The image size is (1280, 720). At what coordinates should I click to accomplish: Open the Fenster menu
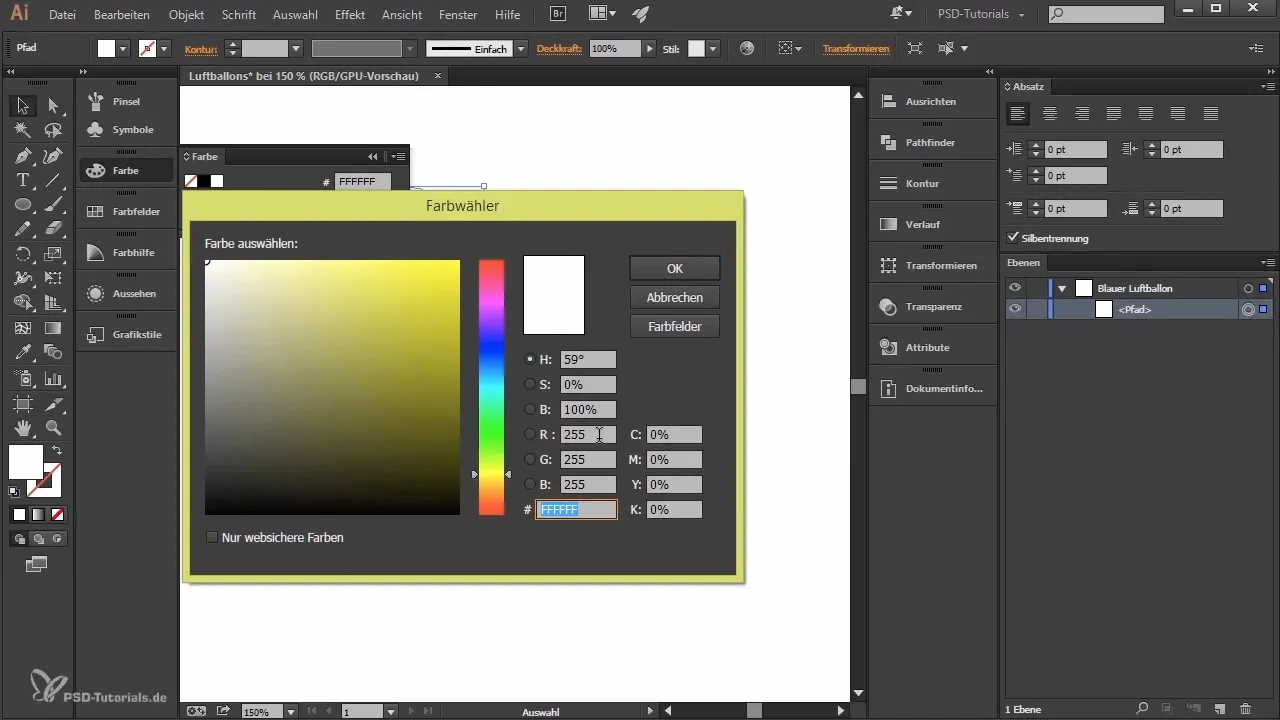[458, 15]
